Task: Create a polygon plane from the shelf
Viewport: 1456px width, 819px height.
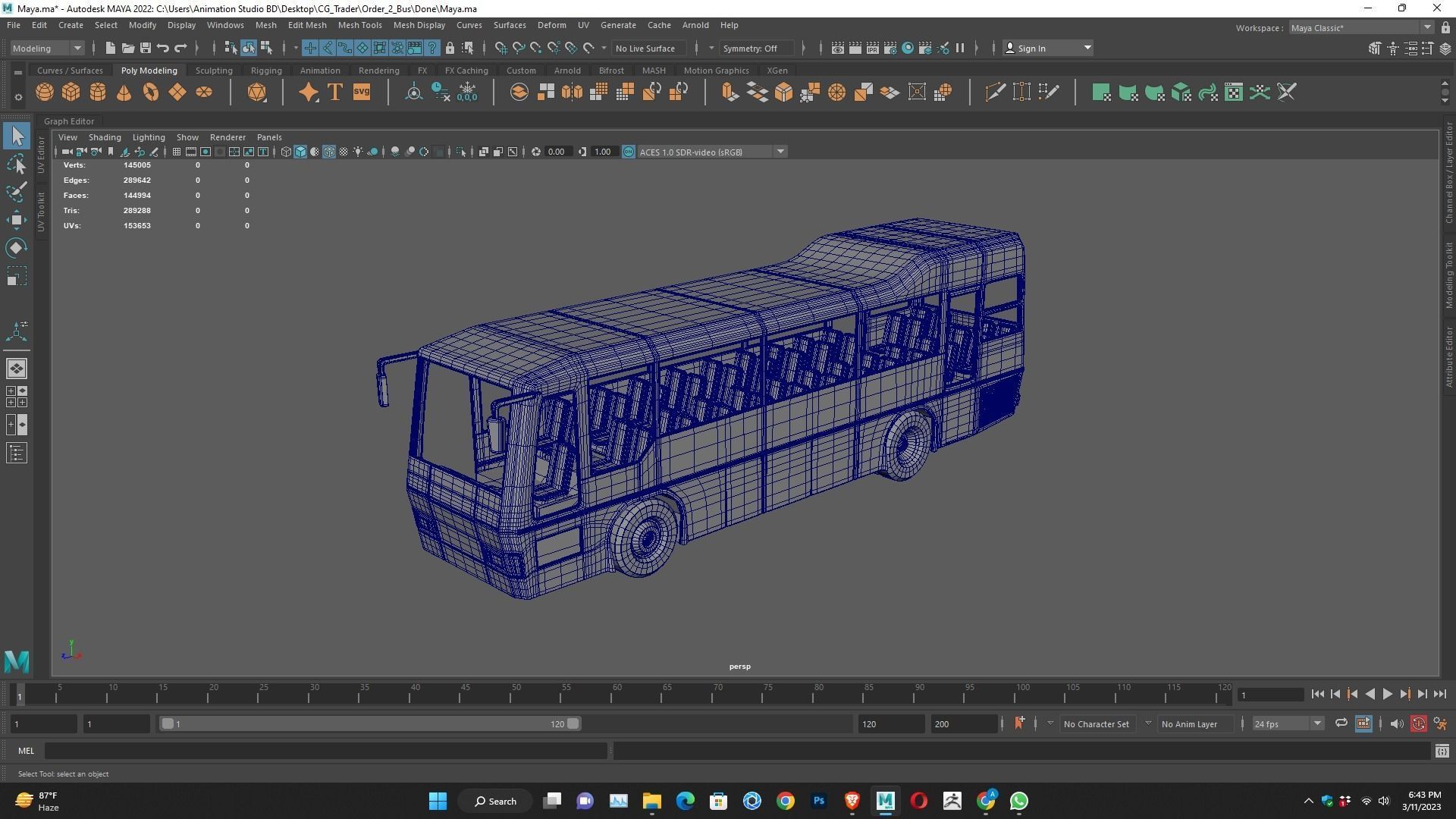Action: (x=177, y=93)
